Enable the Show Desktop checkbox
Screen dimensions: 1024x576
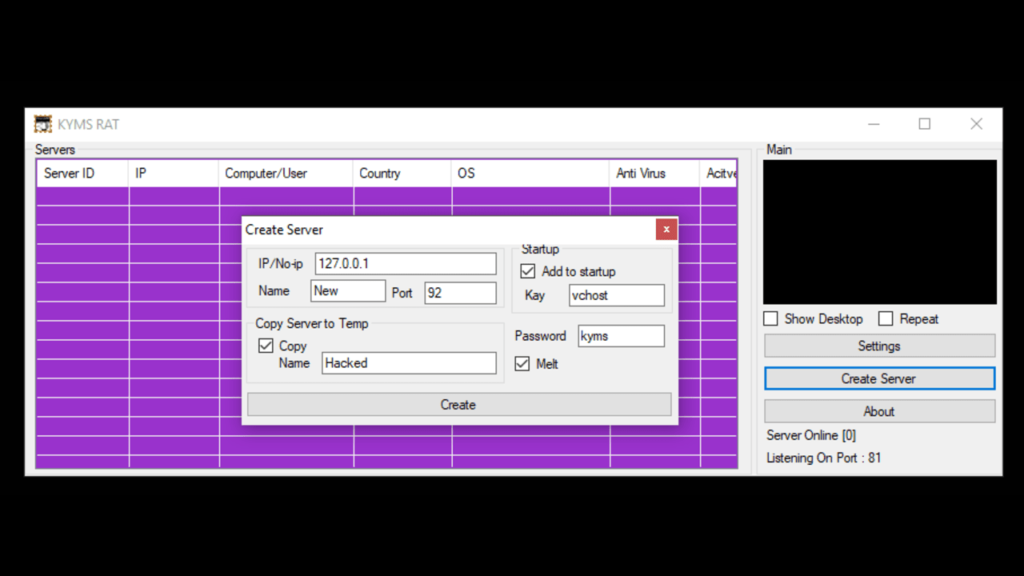[x=771, y=319]
